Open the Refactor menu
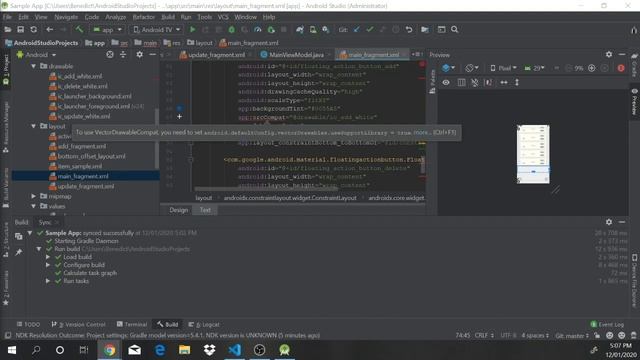Screen dimensions: 640x360 (144, 17)
